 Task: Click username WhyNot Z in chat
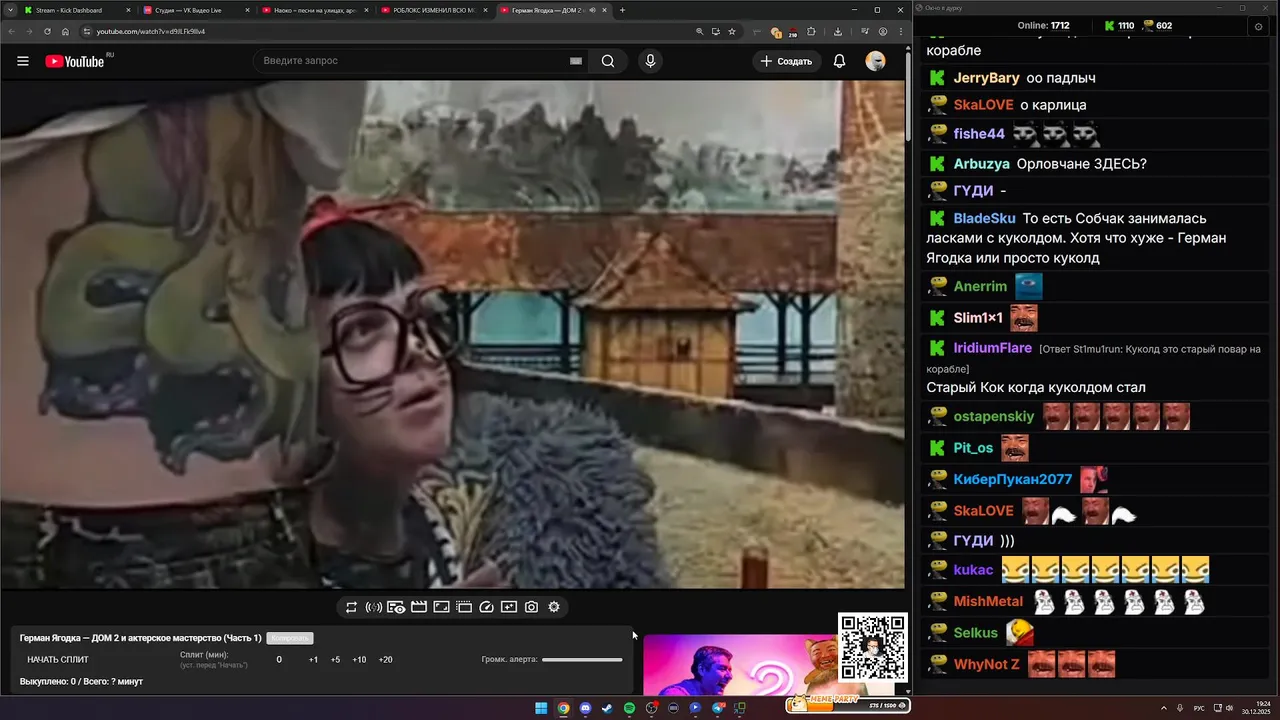[986, 664]
